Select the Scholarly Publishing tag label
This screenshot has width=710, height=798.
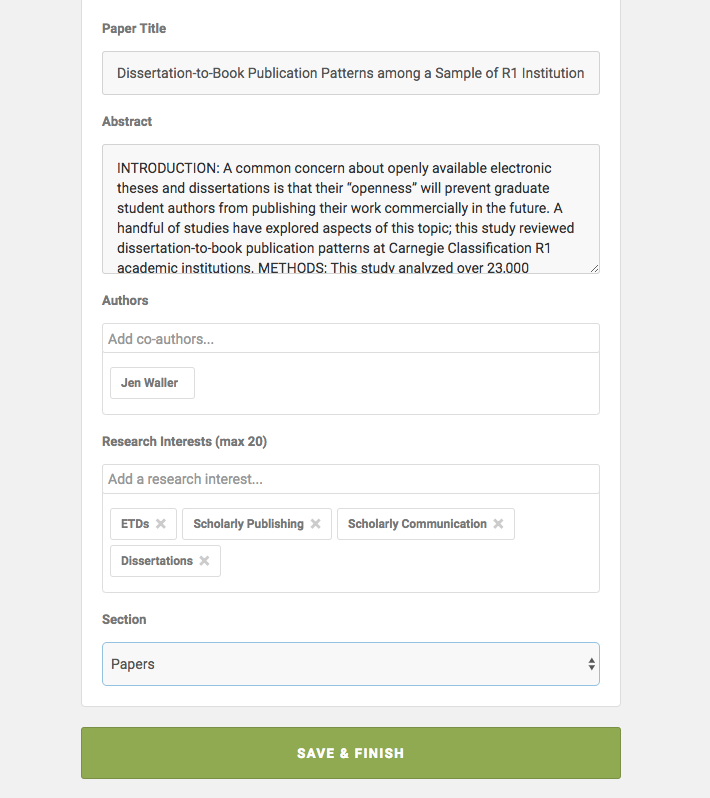248,524
